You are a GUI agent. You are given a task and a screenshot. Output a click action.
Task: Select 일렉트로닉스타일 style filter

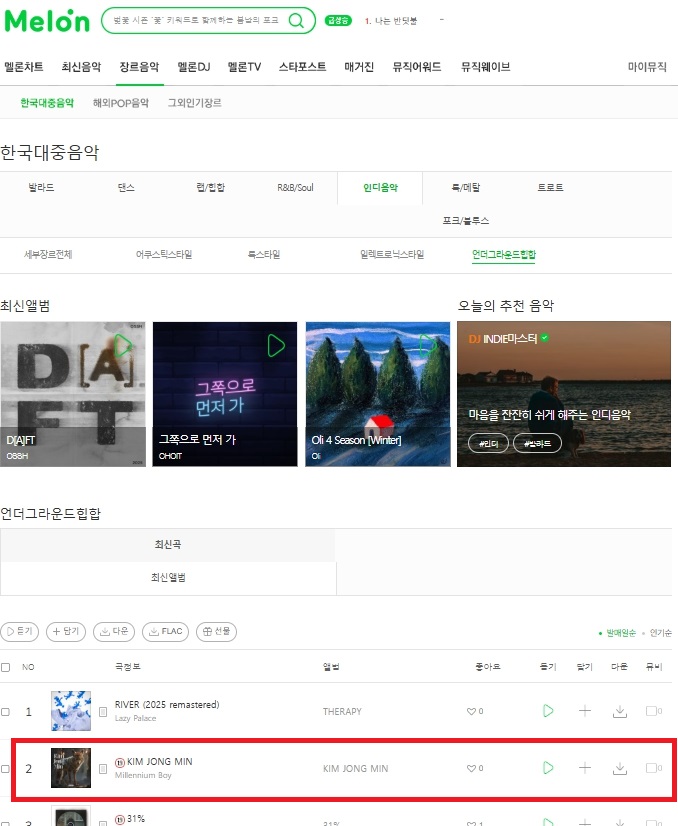[x=392, y=254]
